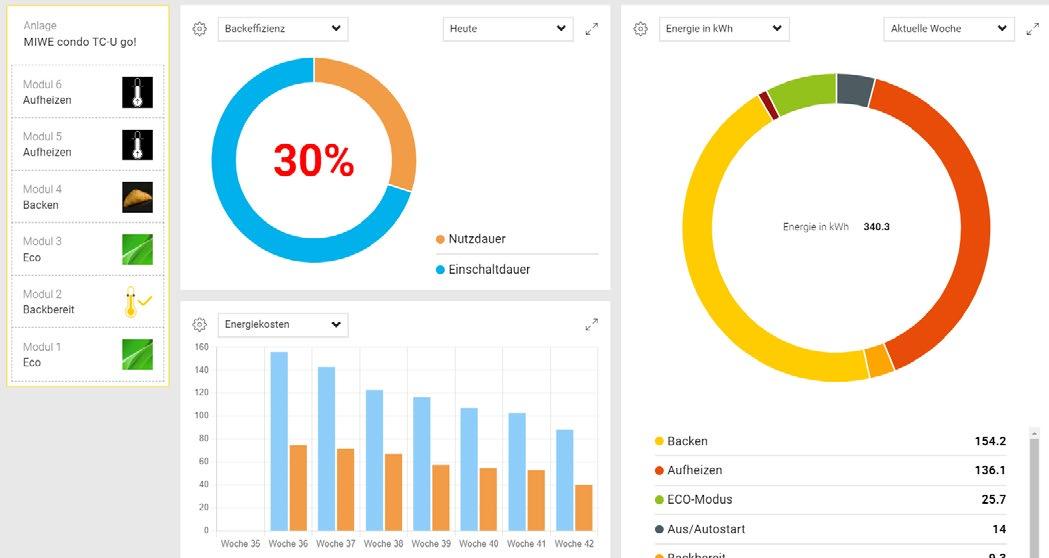This screenshot has height=558, width=1049.
Task: Expand the Energiekosten chart to fullscreen
Action: click(x=591, y=324)
